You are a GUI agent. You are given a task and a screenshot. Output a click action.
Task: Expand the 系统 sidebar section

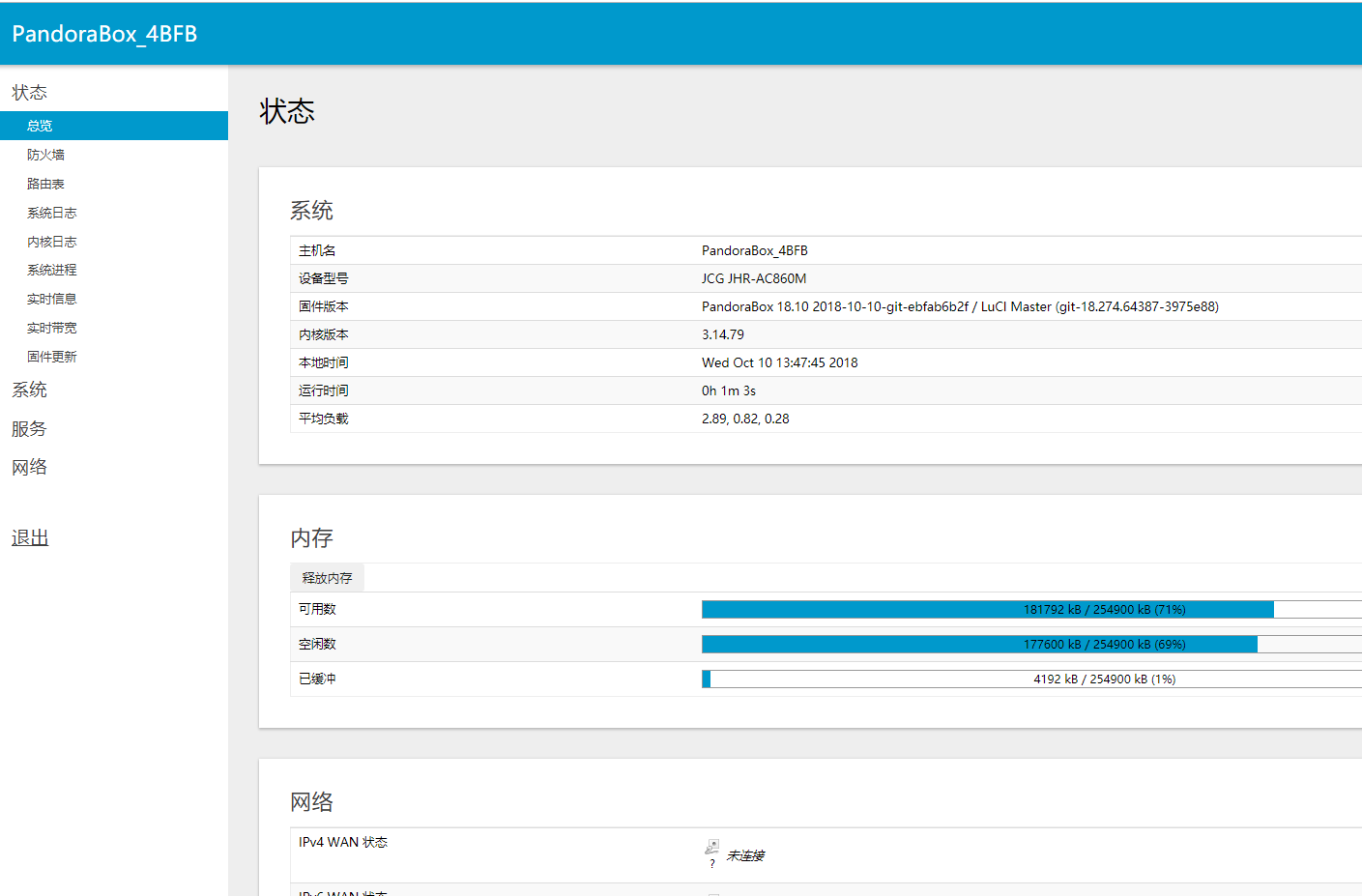click(x=29, y=390)
